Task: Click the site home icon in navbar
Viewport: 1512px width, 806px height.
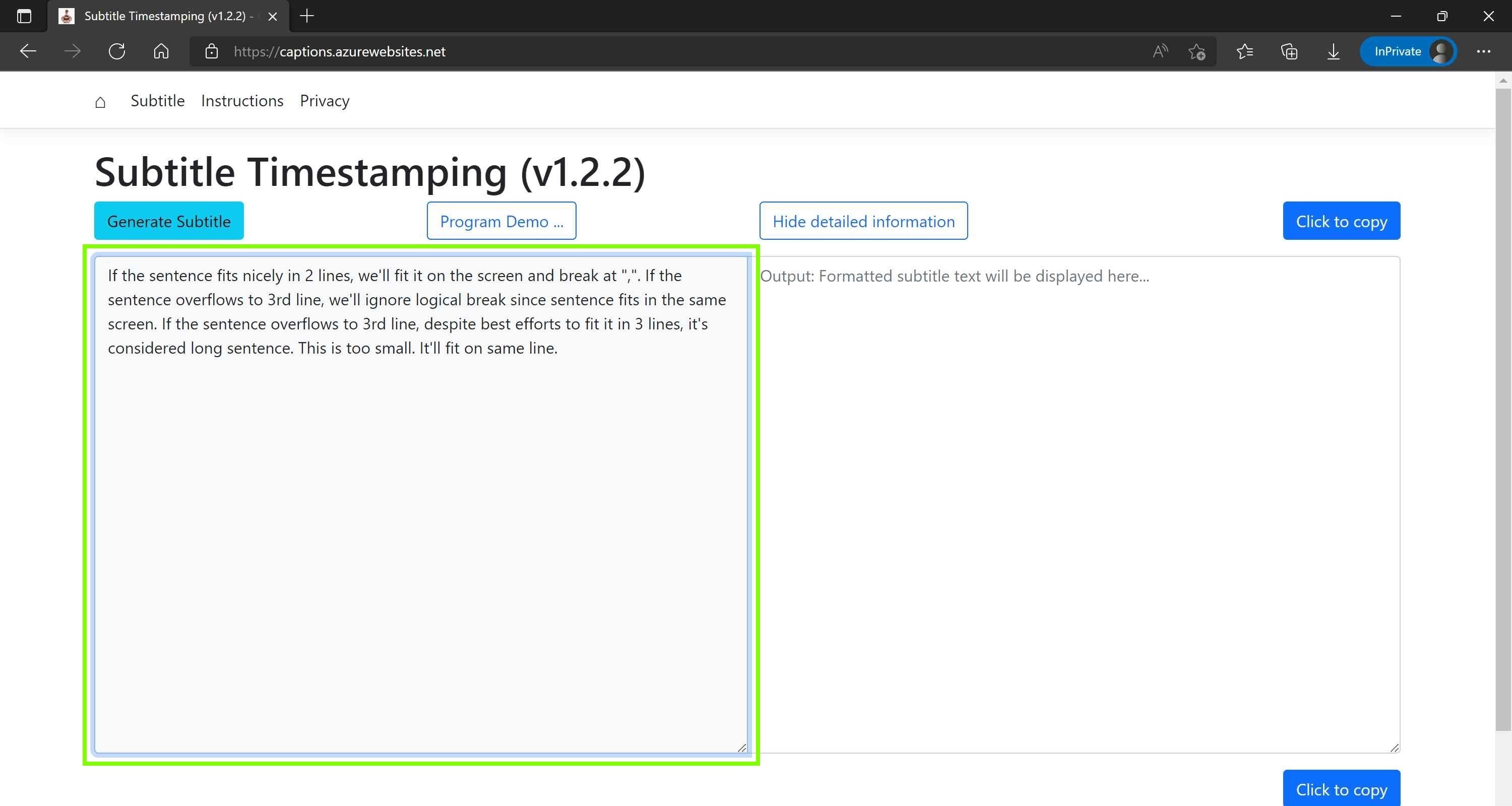Action: [x=100, y=101]
